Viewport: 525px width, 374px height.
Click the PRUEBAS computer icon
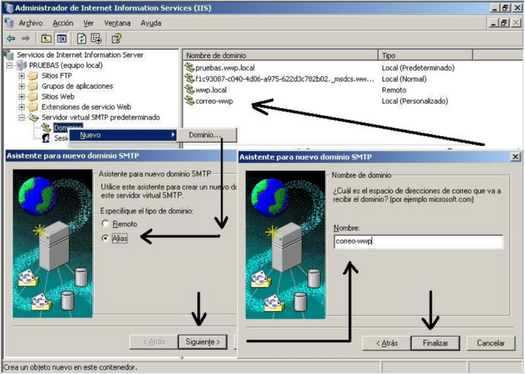tap(21, 65)
